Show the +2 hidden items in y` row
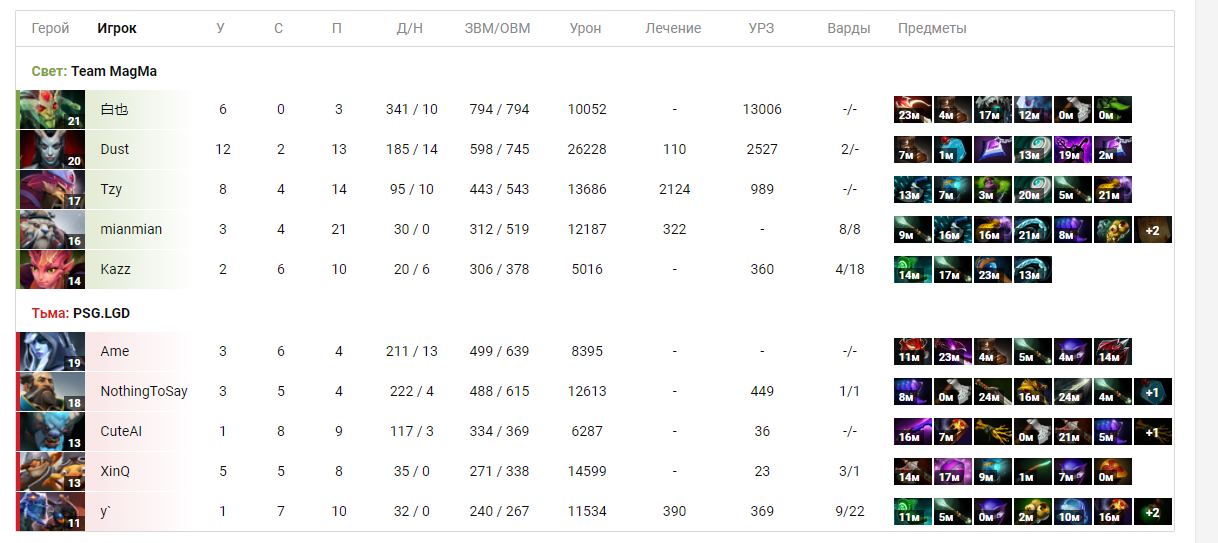Viewport: 1218px width, 543px height. (1153, 511)
